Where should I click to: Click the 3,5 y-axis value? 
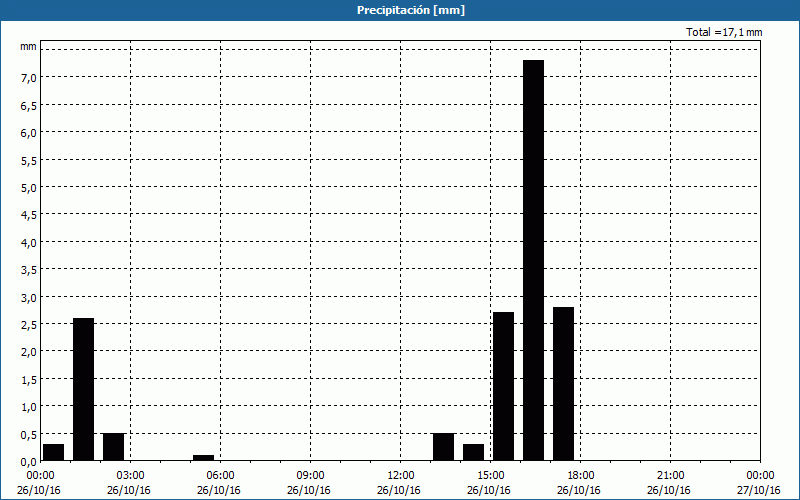click(x=29, y=270)
